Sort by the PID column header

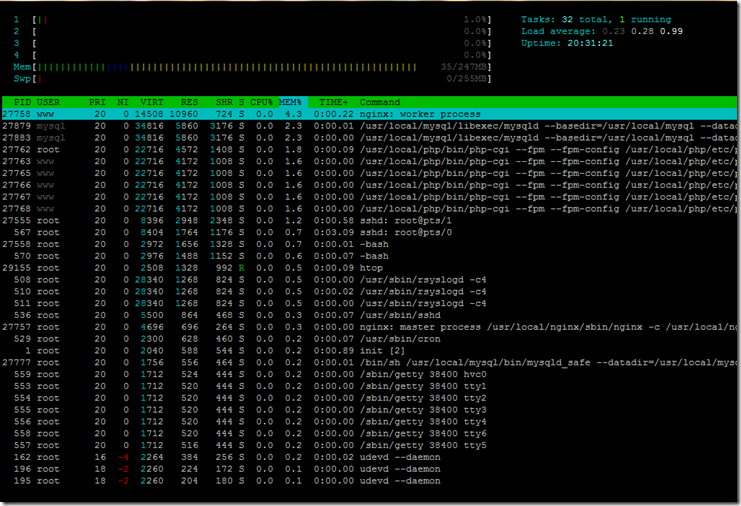22,102
